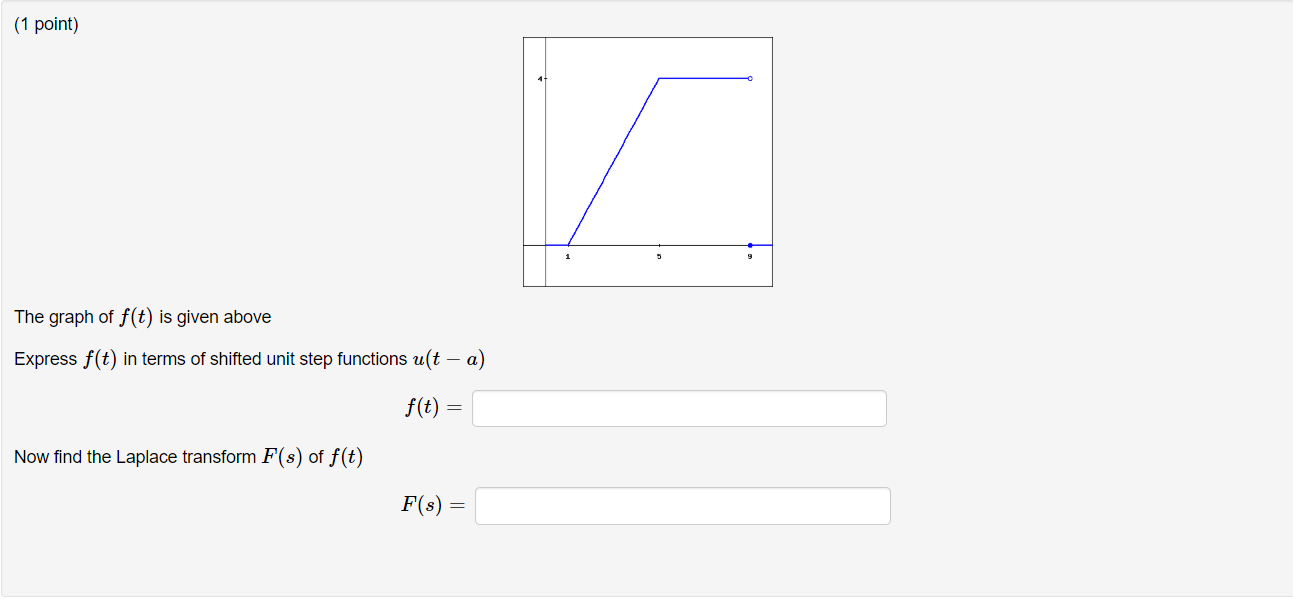Image resolution: width=1293 pixels, height=599 pixels.
Task: Click the filled blue dot at t=9
Action: (748, 243)
